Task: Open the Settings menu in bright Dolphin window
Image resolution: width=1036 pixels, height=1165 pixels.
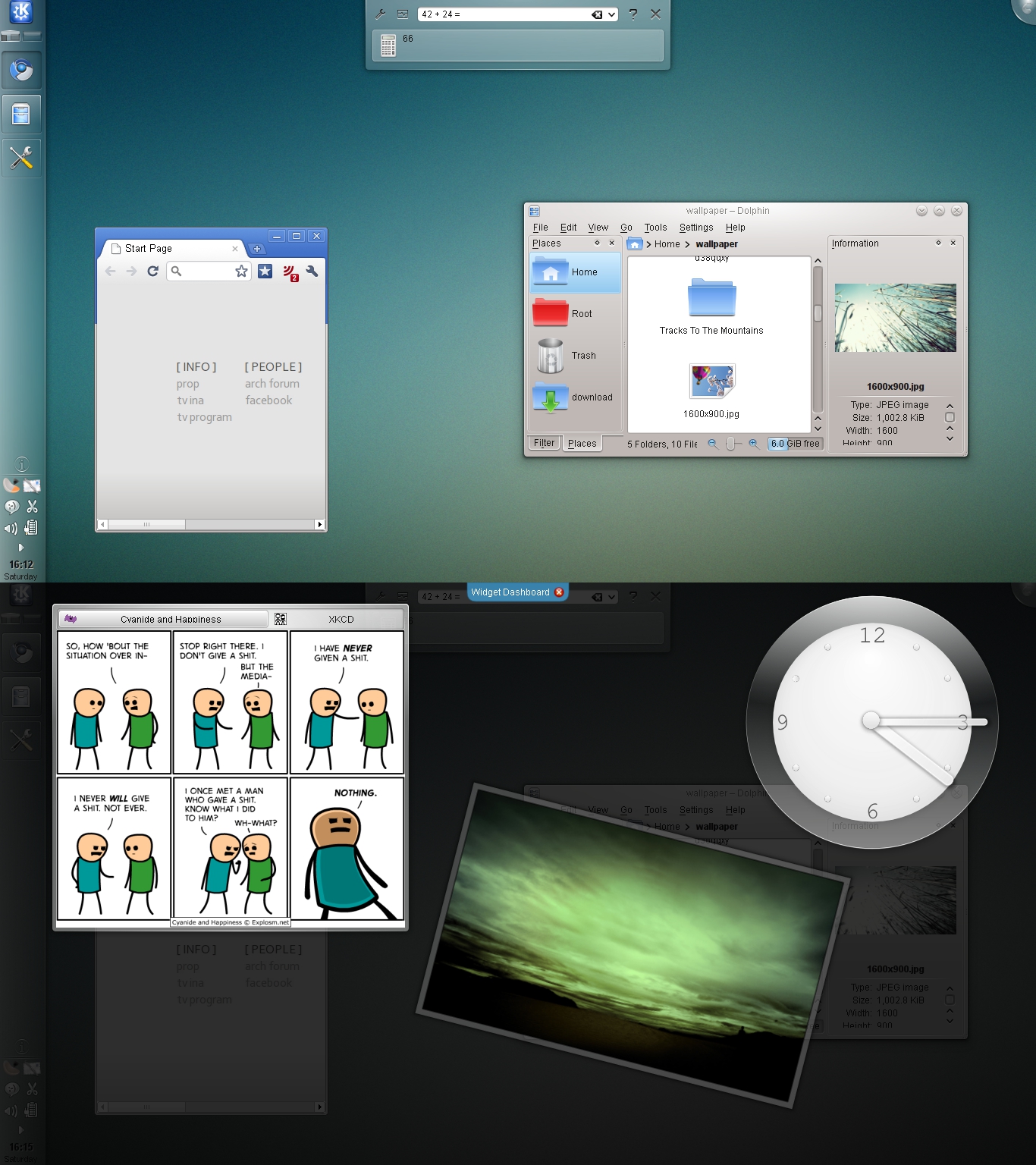Action: pos(696,228)
